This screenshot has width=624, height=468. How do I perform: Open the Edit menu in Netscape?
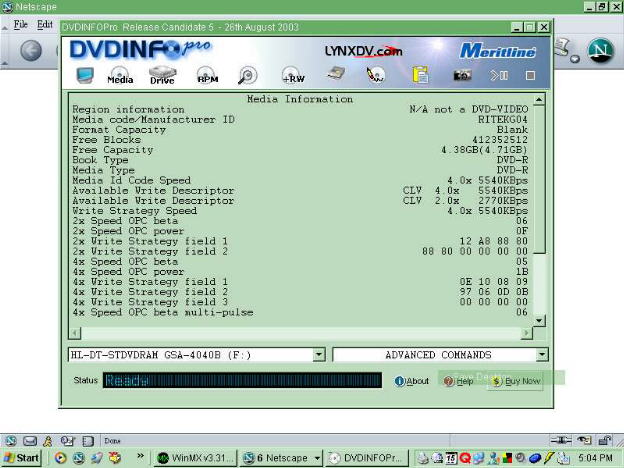click(45, 25)
